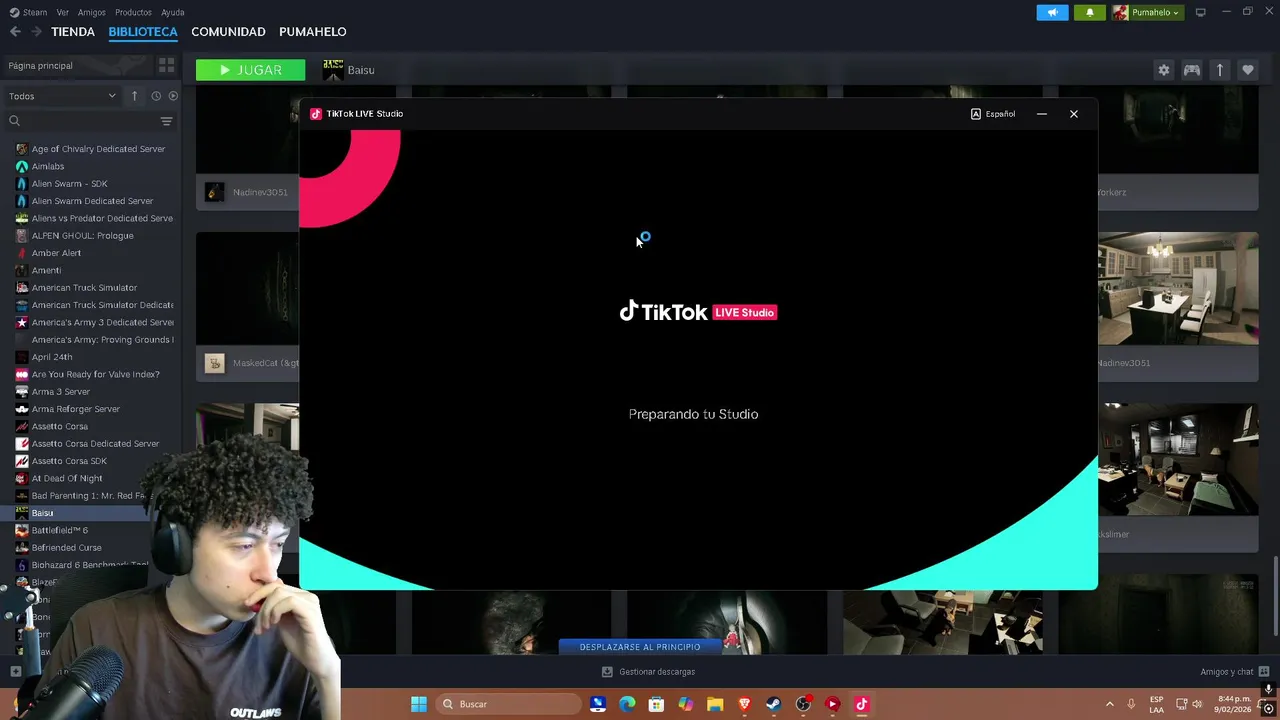Open kitchen screenshot thumbnail by Nadinev3D51

click(1178, 289)
